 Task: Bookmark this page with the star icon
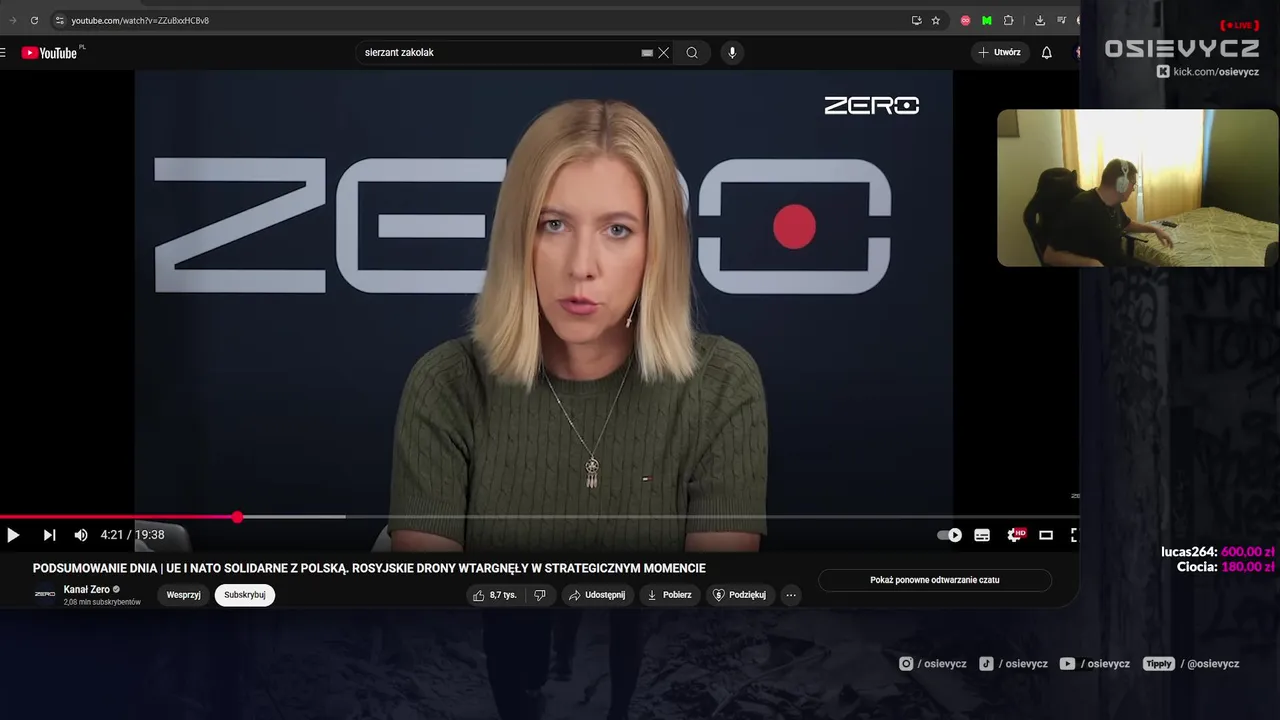click(936, 20)
